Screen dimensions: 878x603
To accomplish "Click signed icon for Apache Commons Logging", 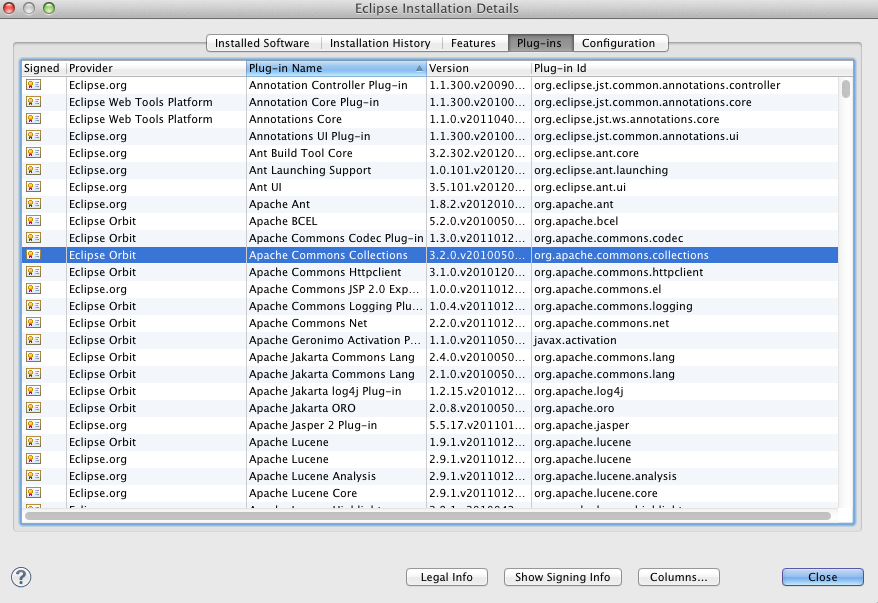I will click(34, 306).
